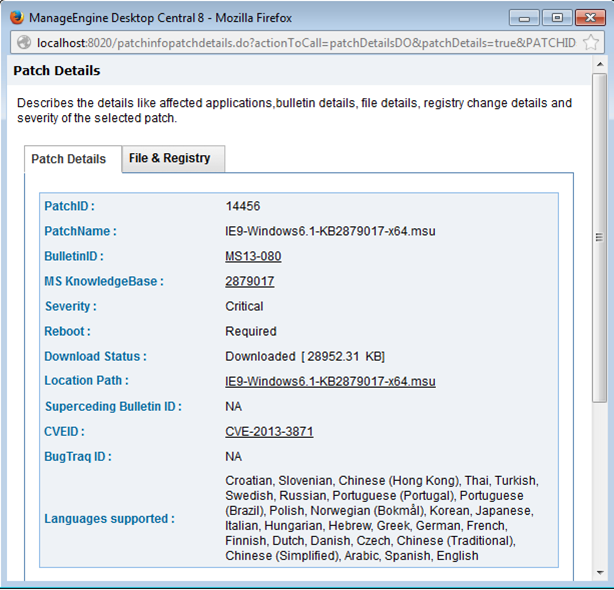This screenshot has width=614, height=590.
Task: Click the Languages supported label
Action: [109, 519]
